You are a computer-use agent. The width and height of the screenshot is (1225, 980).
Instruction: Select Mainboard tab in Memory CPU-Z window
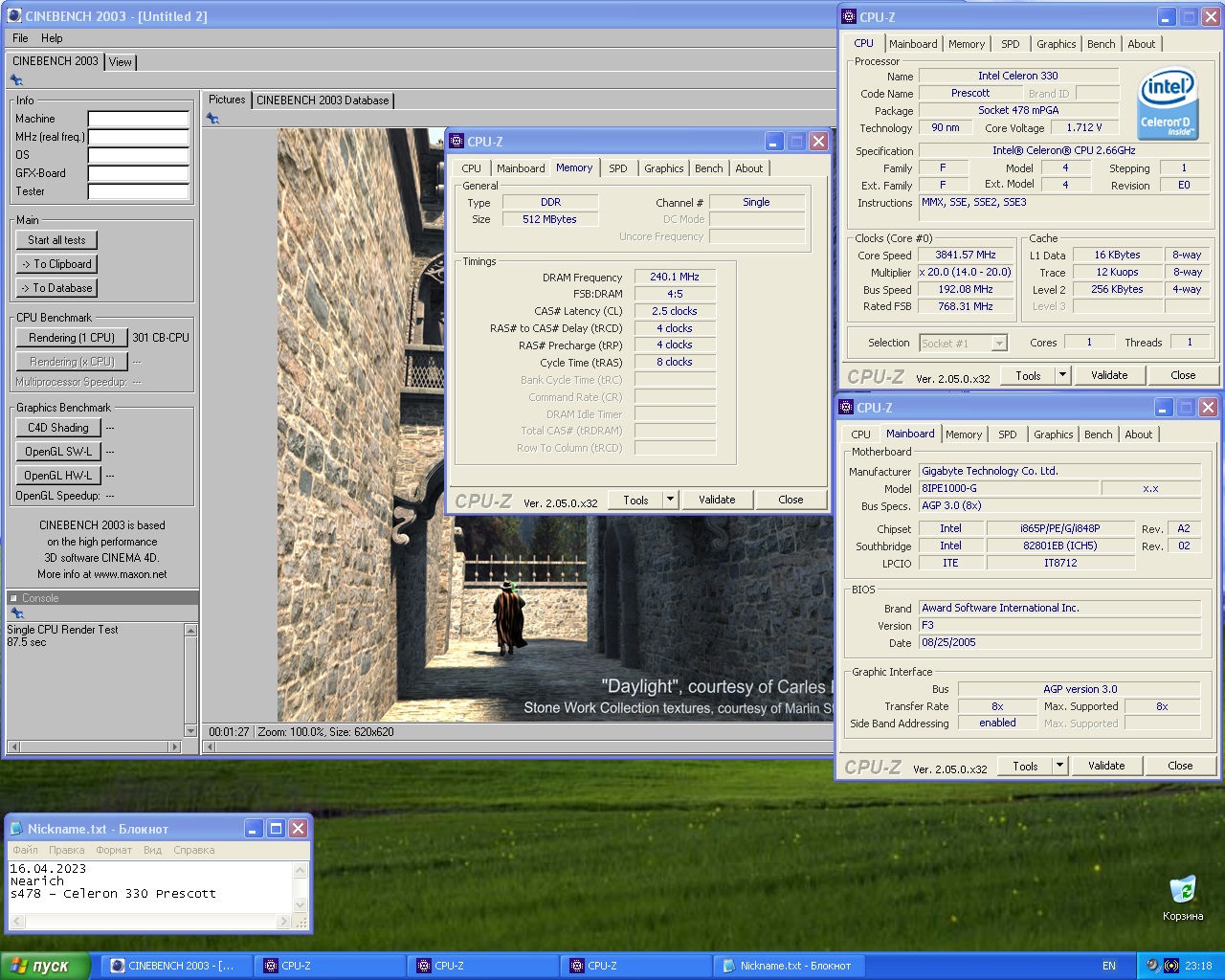(521, 168)
